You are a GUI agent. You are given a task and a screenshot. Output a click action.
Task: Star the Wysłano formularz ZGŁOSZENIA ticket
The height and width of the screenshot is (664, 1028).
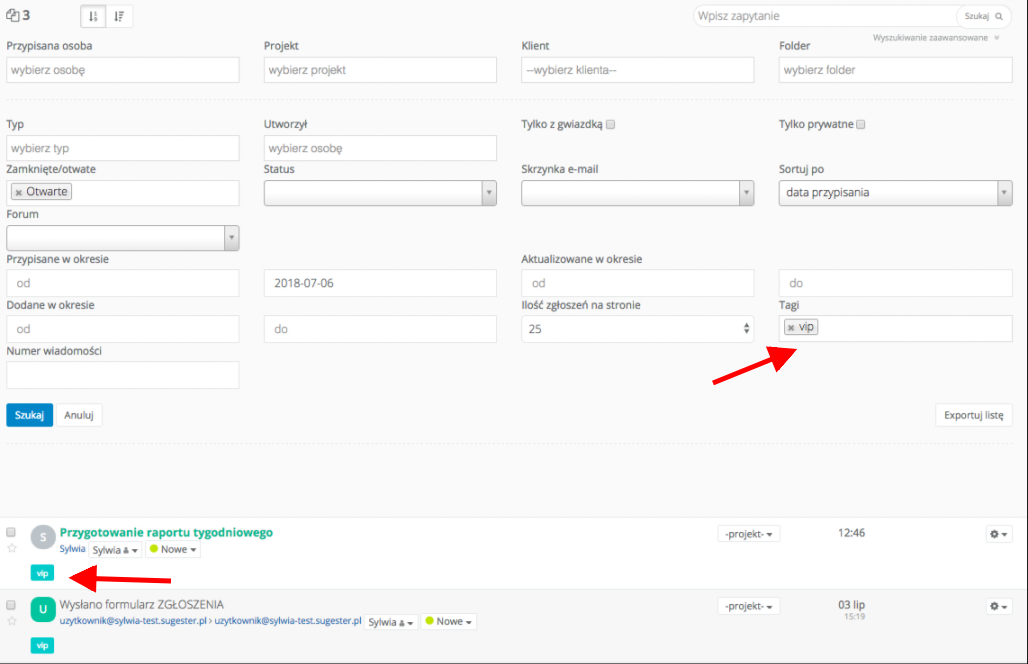[x=12, y=621]
